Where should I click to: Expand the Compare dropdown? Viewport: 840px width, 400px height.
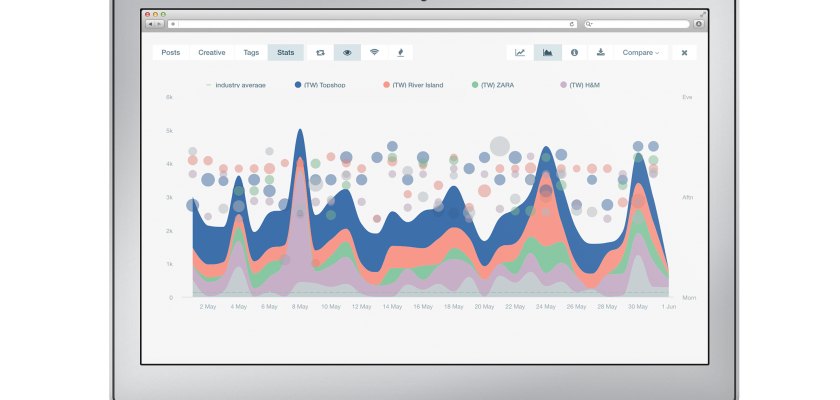(x=640, y=52)
